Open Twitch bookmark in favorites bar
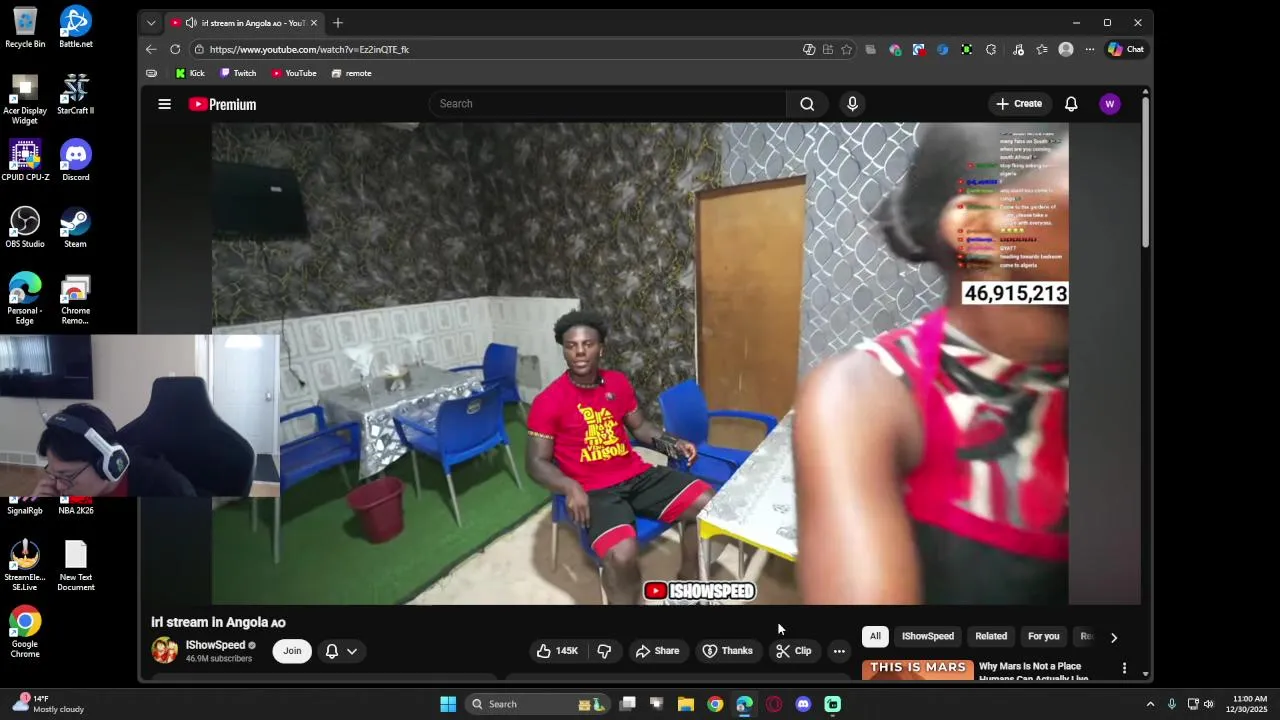This screenshot has height=720, width=1280. 238,73
